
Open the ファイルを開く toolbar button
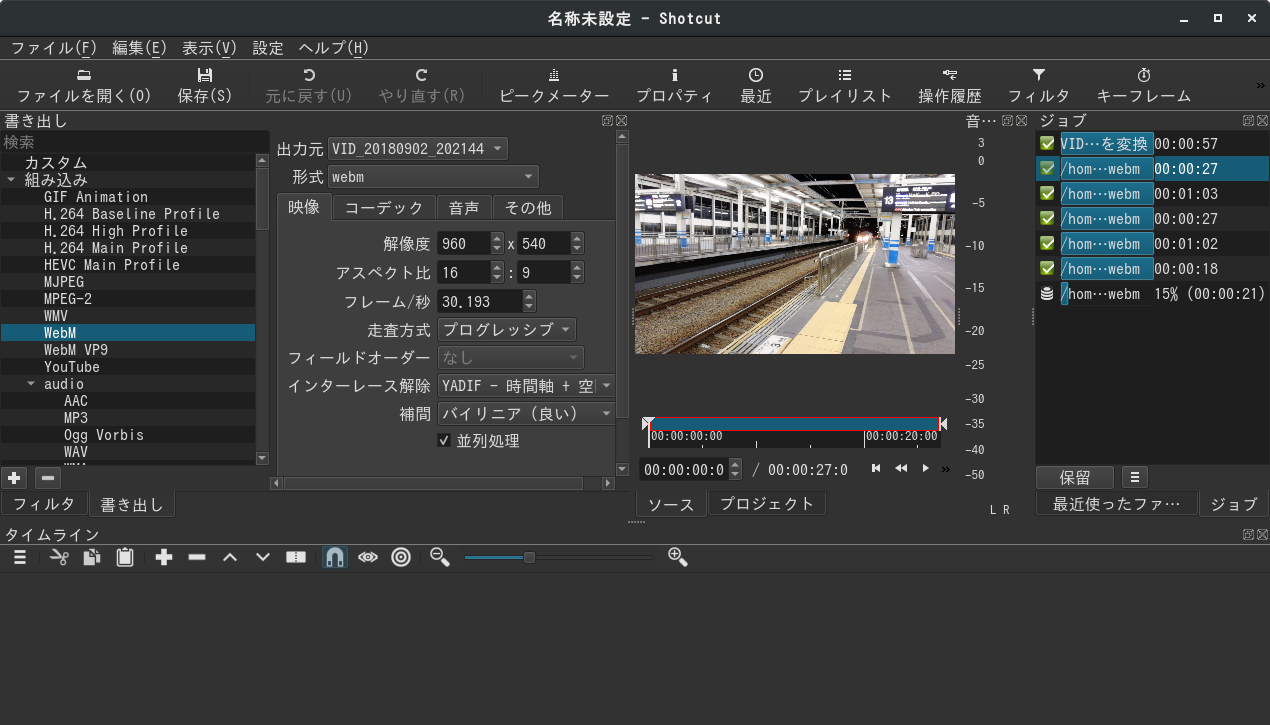coord(84,86)
